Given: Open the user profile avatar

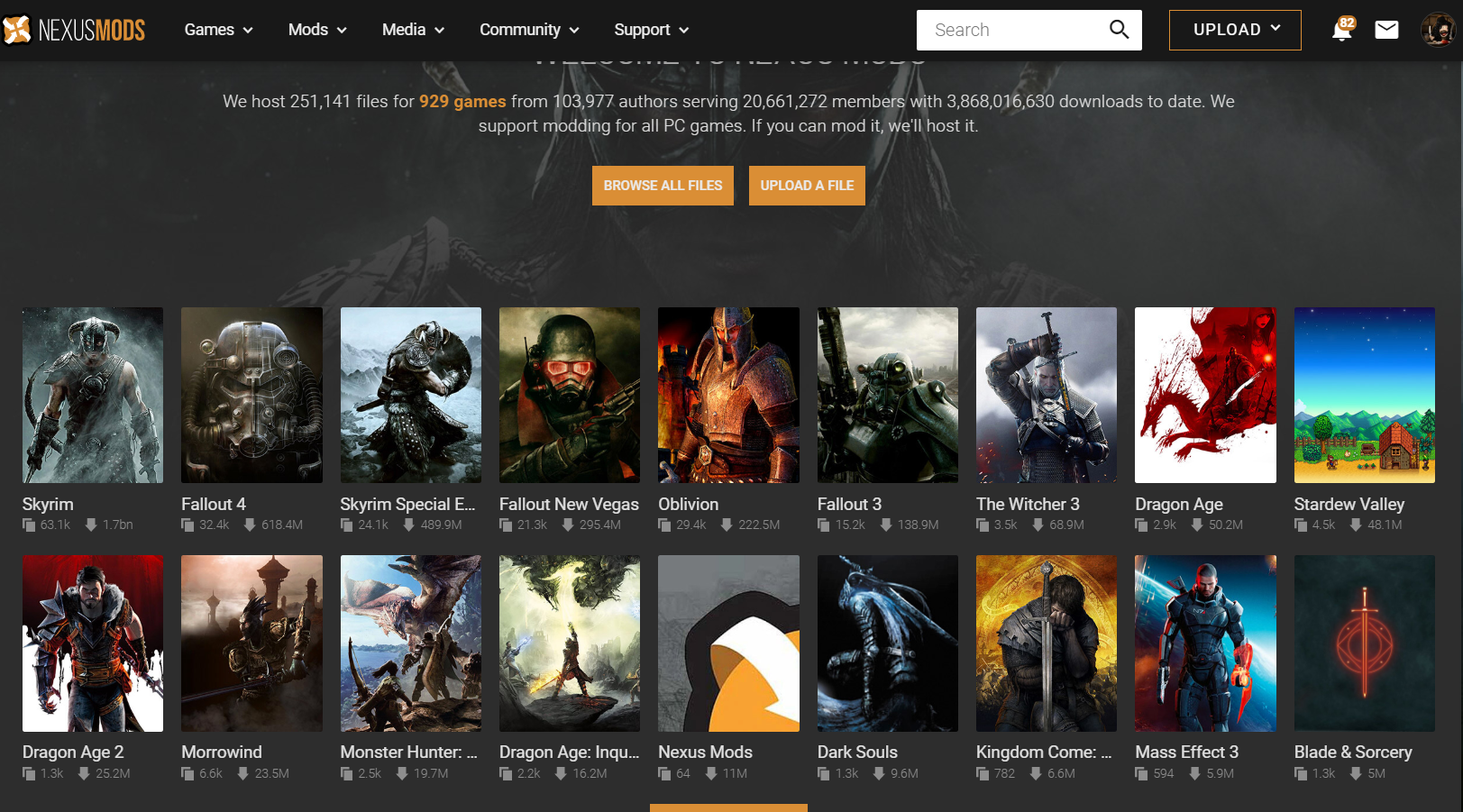Looking at the screenshot, I should tap(1438, 30).
